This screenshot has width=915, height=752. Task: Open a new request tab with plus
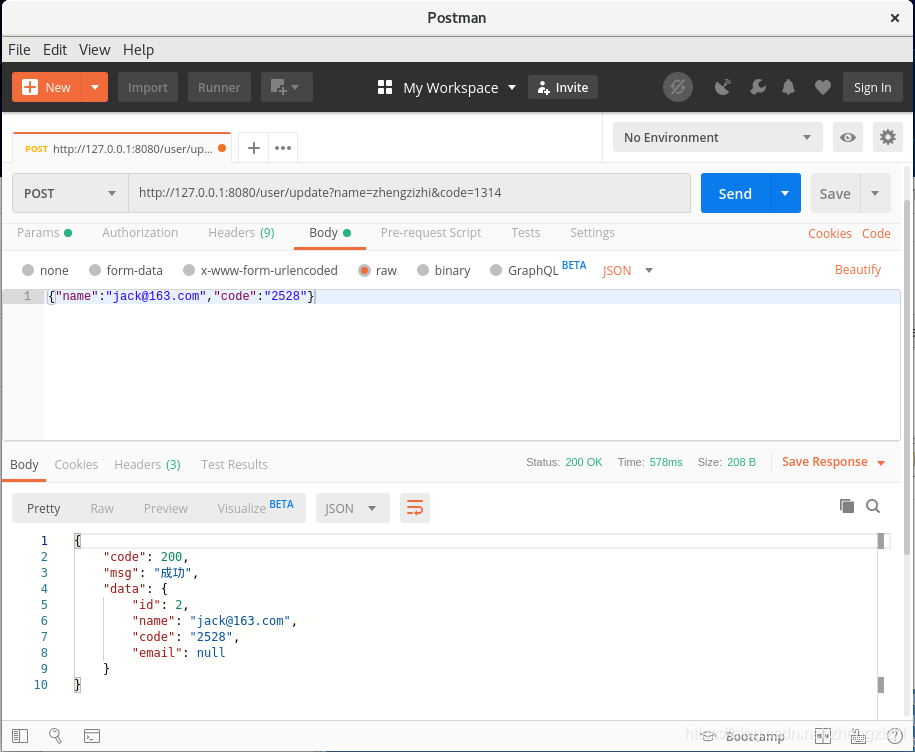tap(254, 148)
